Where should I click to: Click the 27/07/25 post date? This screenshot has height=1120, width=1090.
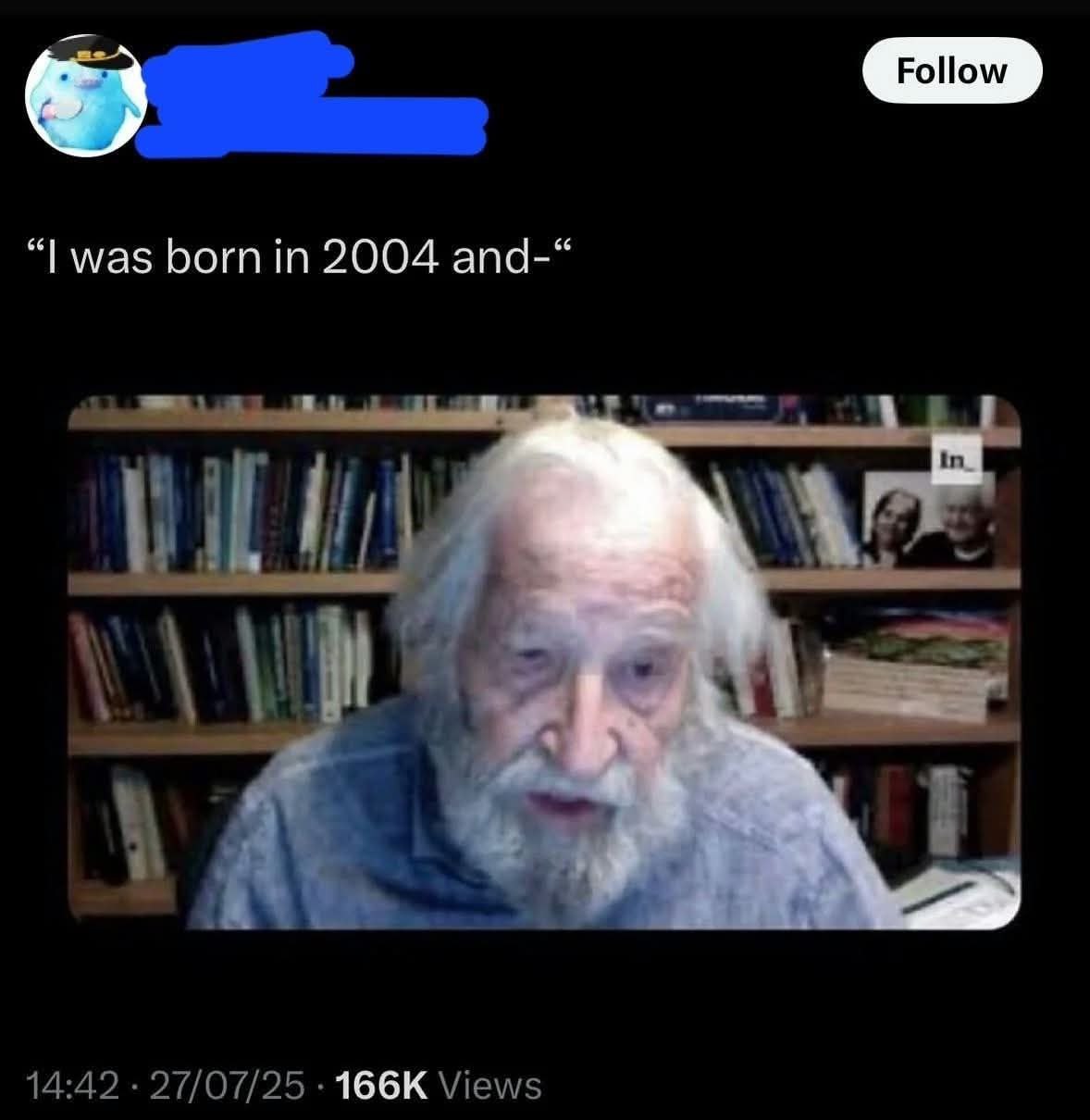tap(219, 1084)
